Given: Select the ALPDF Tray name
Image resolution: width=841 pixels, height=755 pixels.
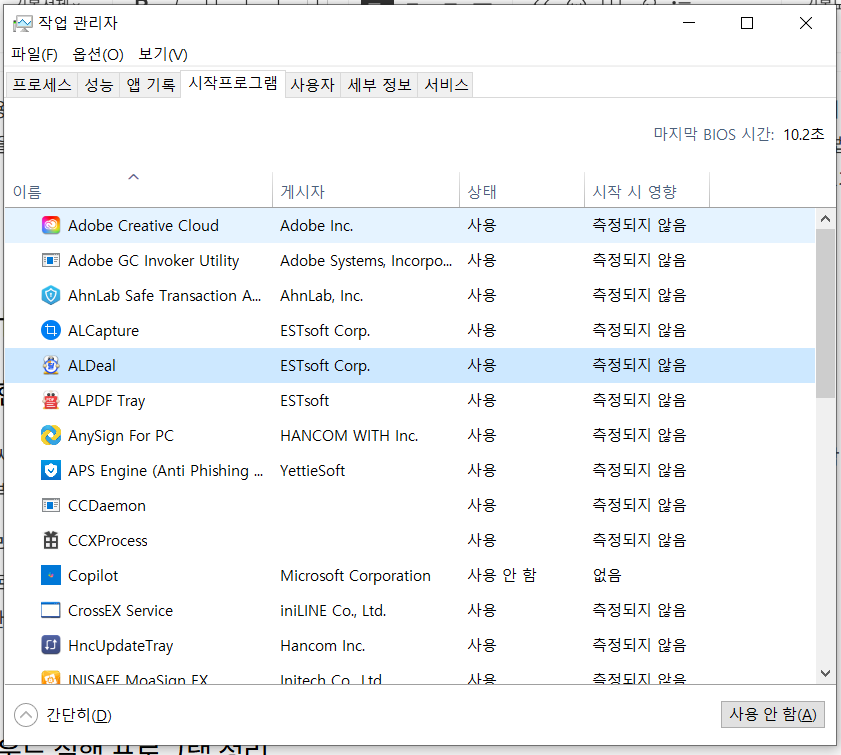Looking at the screenshot, I should 107,401.
